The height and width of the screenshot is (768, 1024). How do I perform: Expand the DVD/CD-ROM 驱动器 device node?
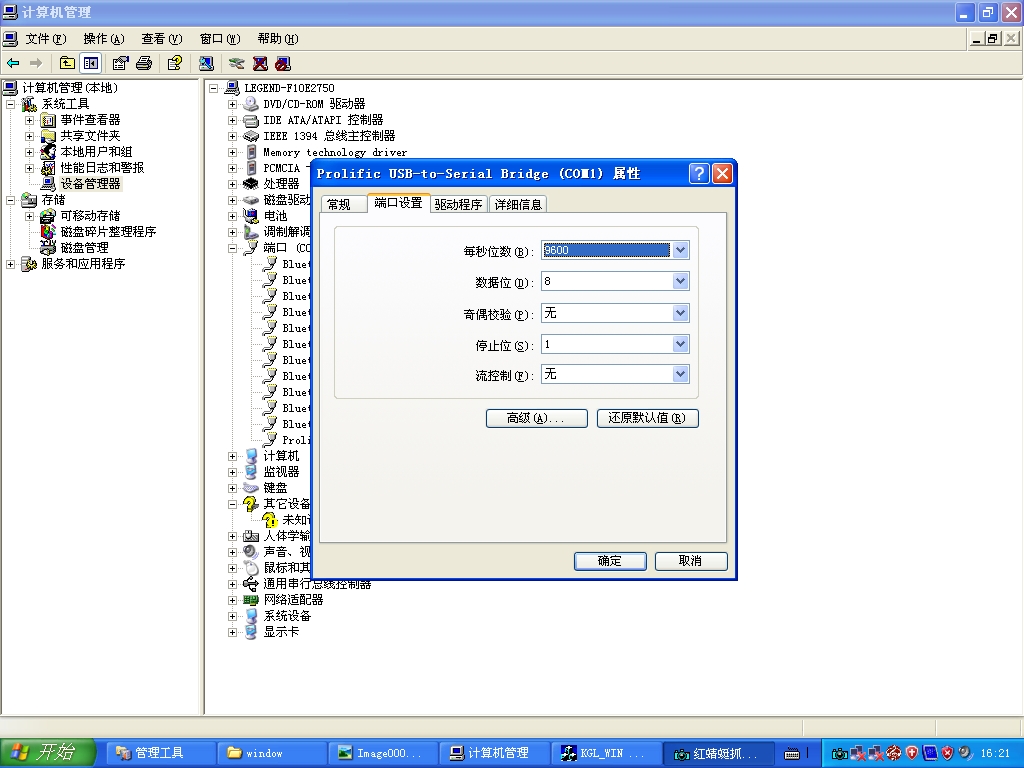[232, 104]
